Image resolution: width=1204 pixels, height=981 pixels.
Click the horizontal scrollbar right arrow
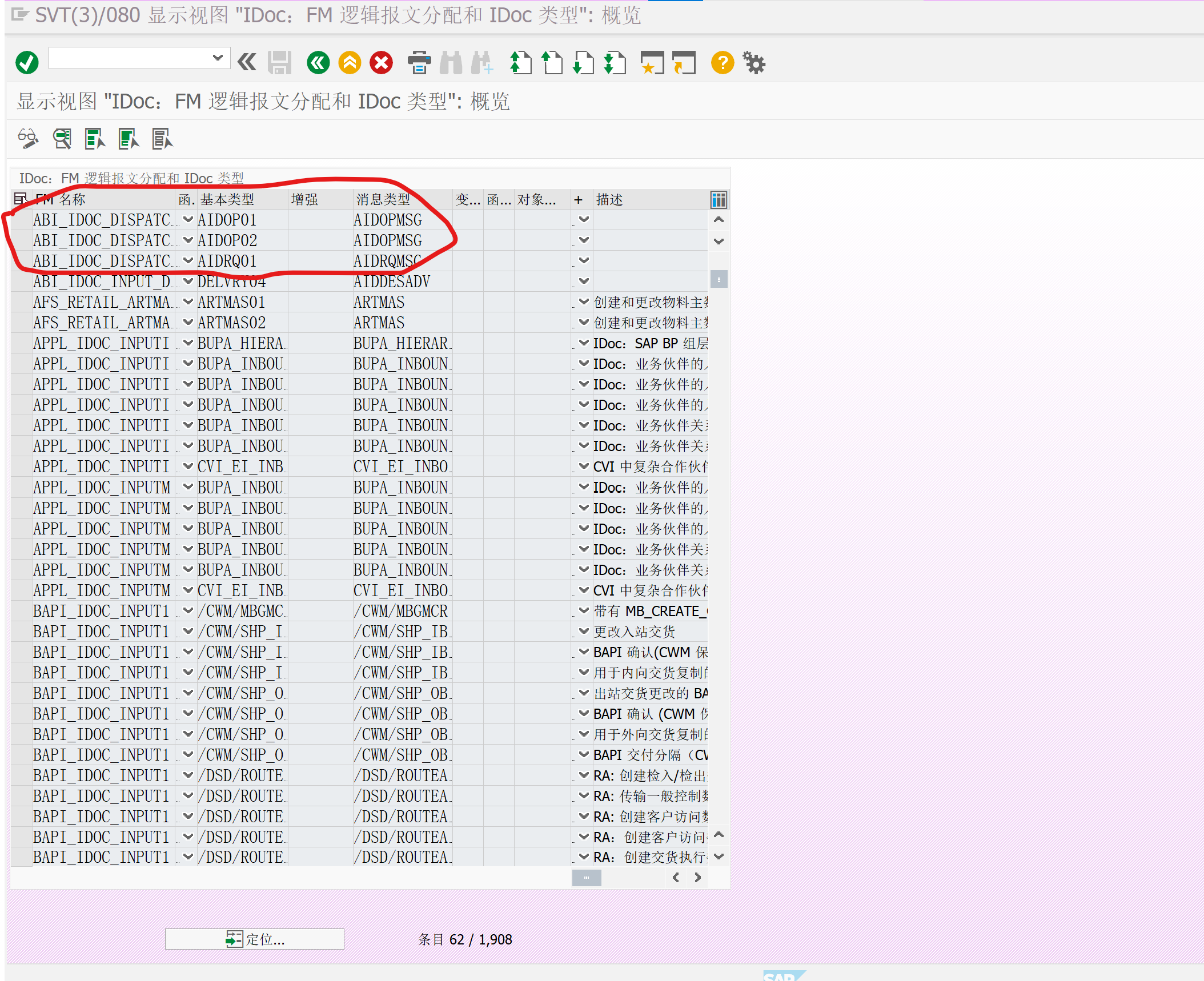pos(697,878)
